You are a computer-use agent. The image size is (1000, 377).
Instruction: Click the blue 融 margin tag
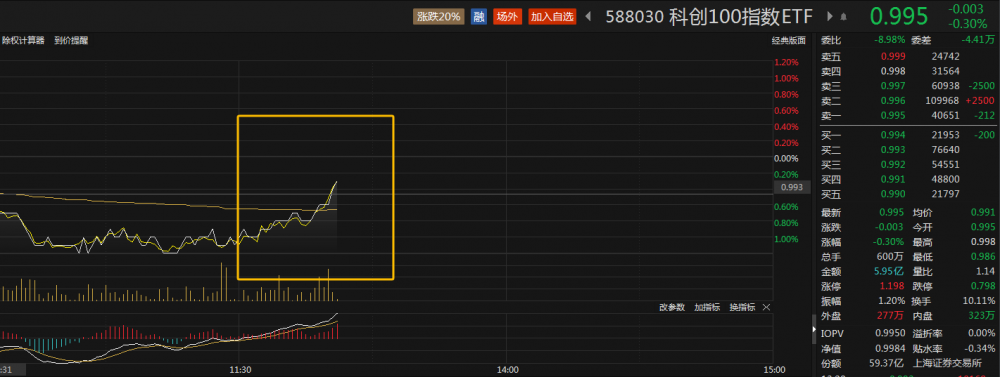pyautogui.click(x=478, y=17)
